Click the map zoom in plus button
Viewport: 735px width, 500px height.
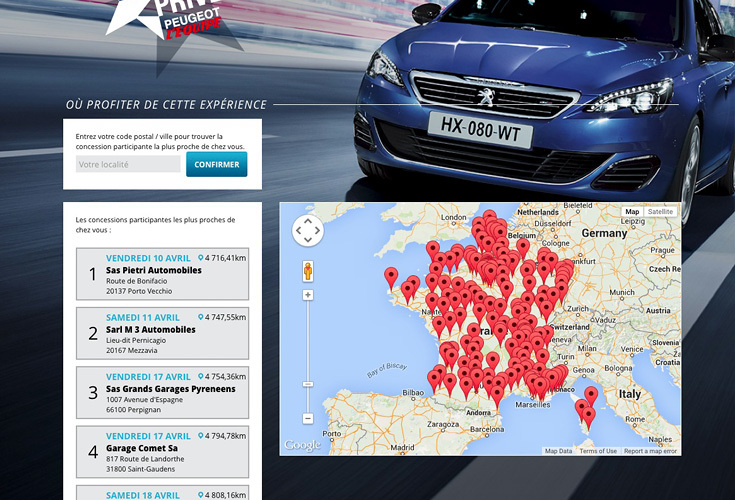[x=308, y=295]
